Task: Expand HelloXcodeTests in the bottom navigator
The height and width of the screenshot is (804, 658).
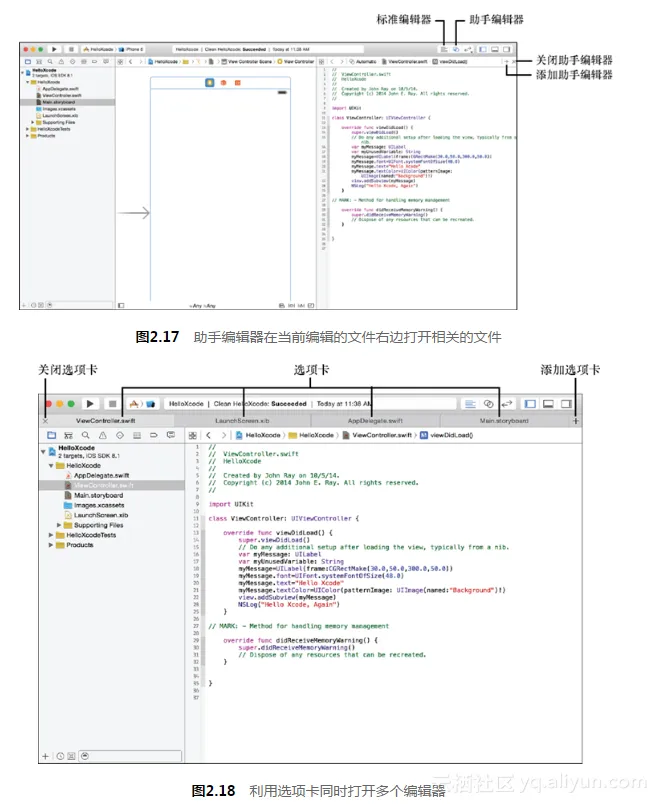Action: 51,535
